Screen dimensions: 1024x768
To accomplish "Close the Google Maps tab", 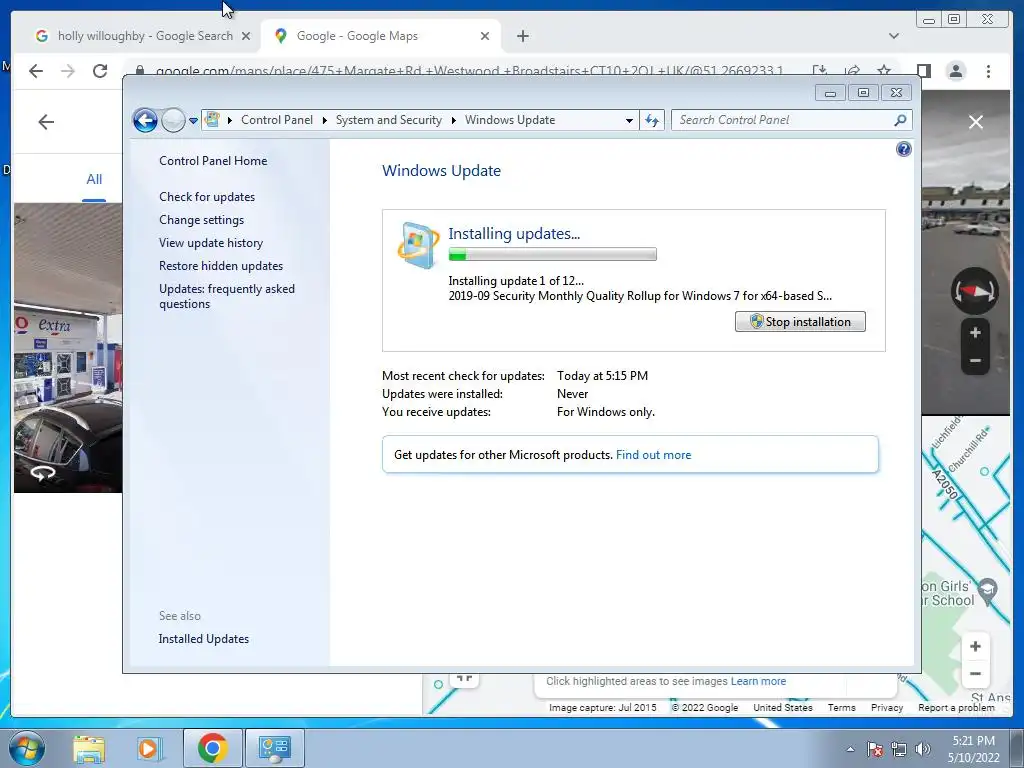I will point(485,37).
